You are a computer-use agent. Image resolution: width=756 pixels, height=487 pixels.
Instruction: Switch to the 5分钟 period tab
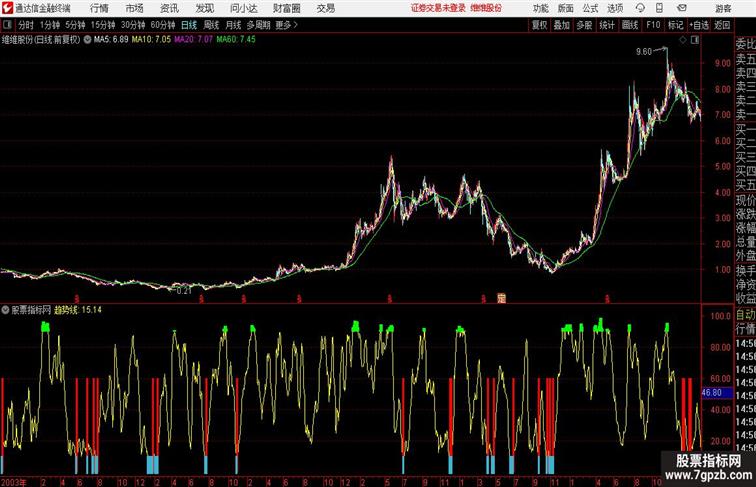coord(75,25)
